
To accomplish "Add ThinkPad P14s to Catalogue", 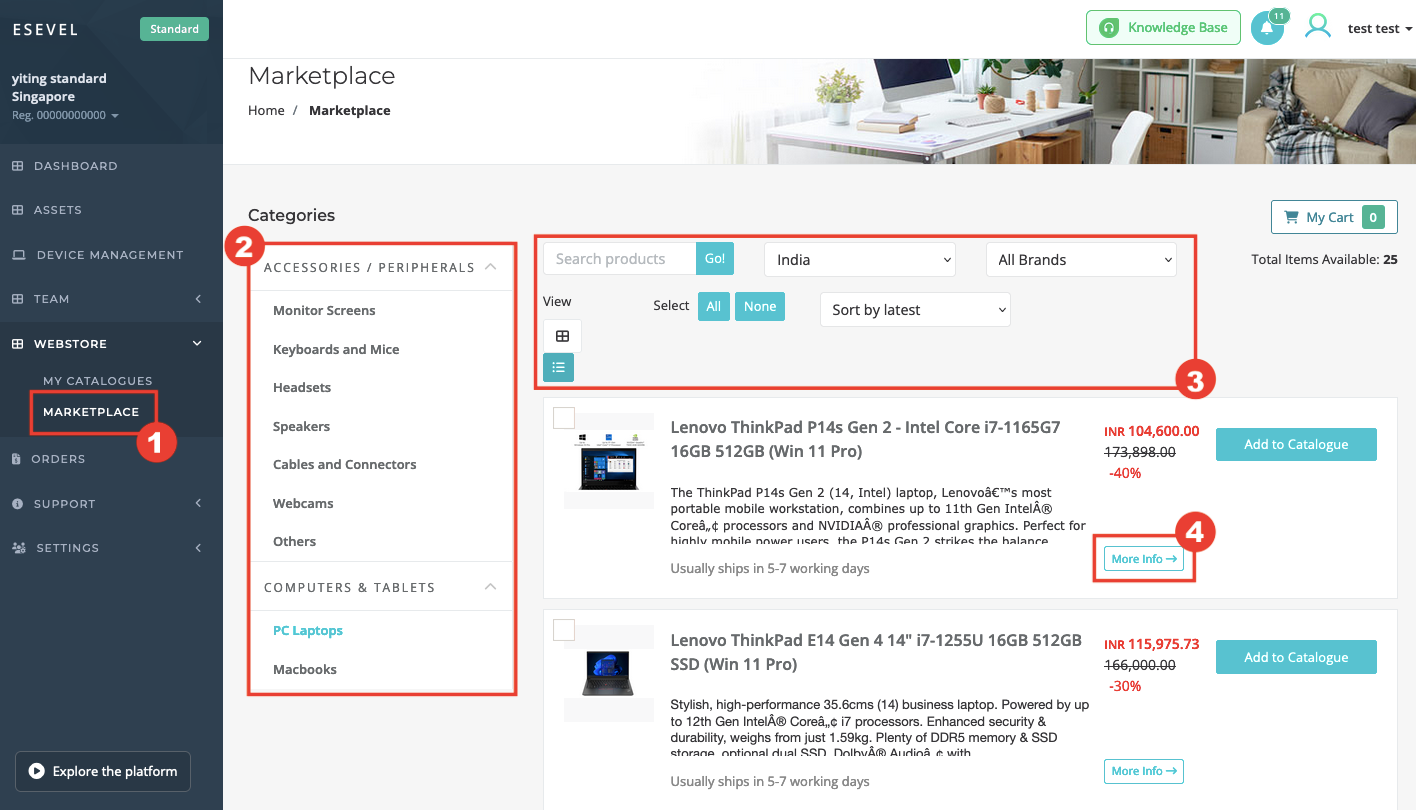I will (x=1296, y=445).
